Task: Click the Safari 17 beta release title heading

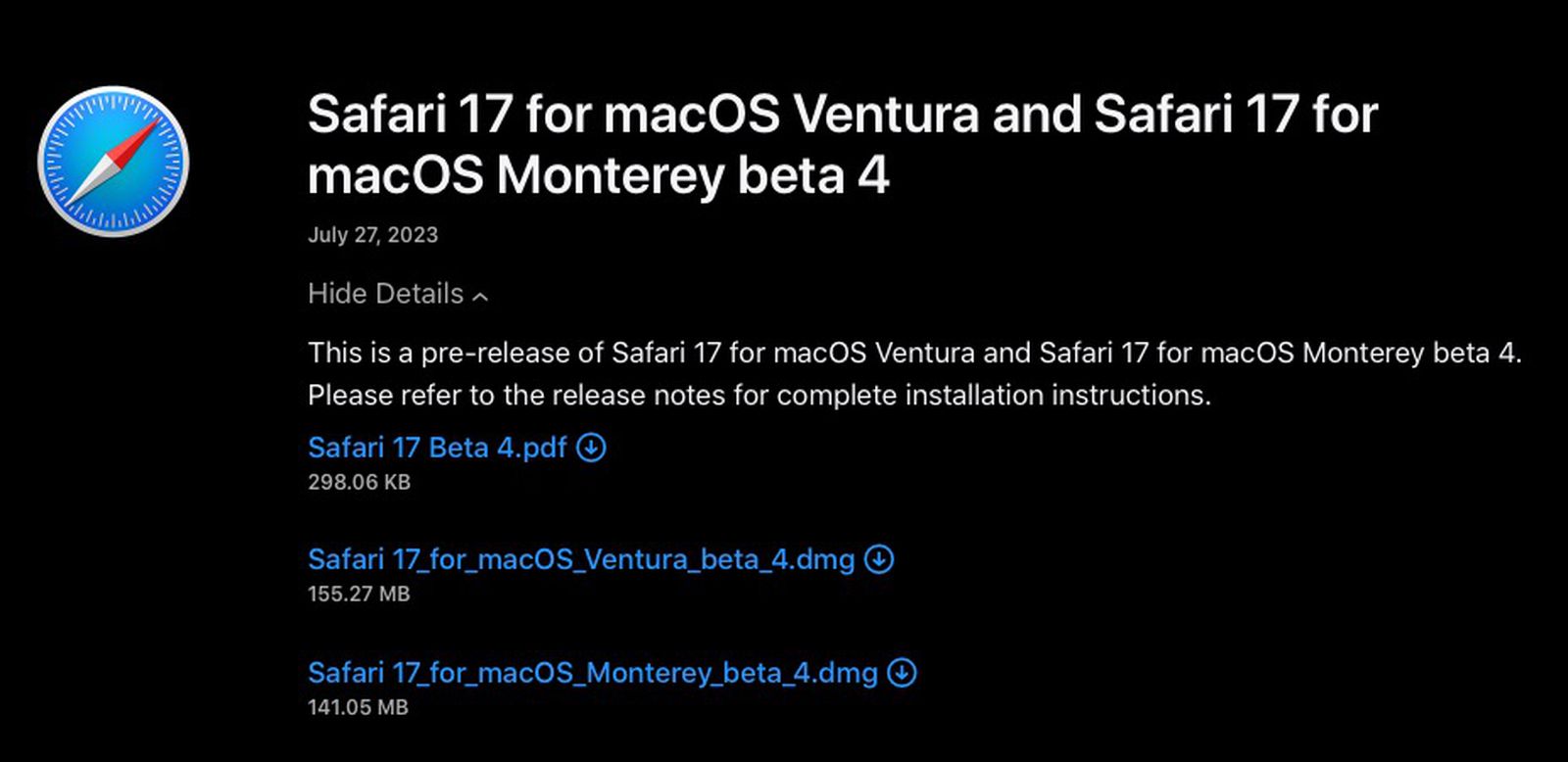Action: pos(841,144)
